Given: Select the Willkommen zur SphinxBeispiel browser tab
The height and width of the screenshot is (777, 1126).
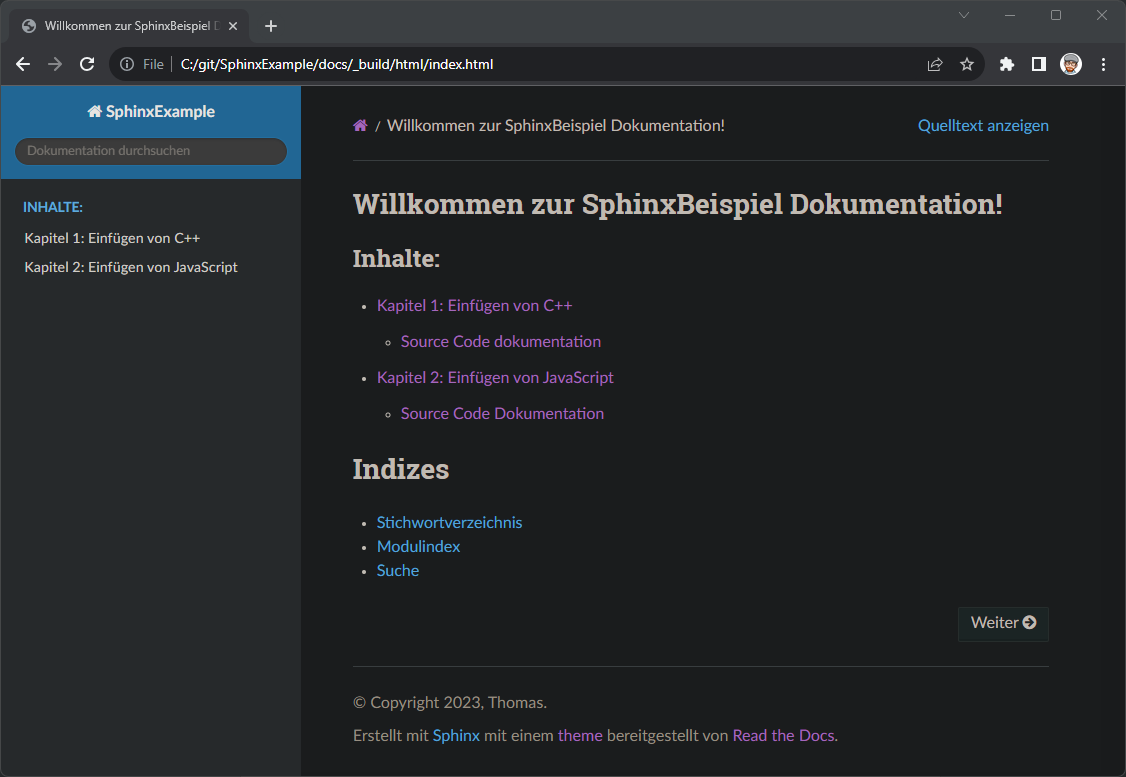Looking at the screenshot, I should pyautogui.click(x=130, y=25).
